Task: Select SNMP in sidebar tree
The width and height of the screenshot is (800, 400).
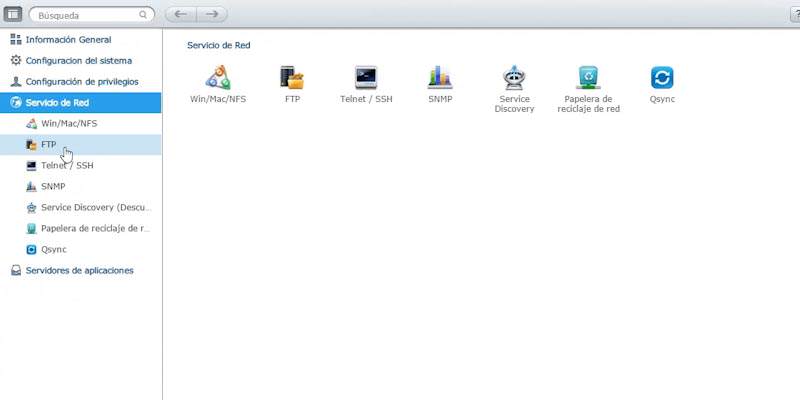Action: pyautogui.click(x=81, y=186)
